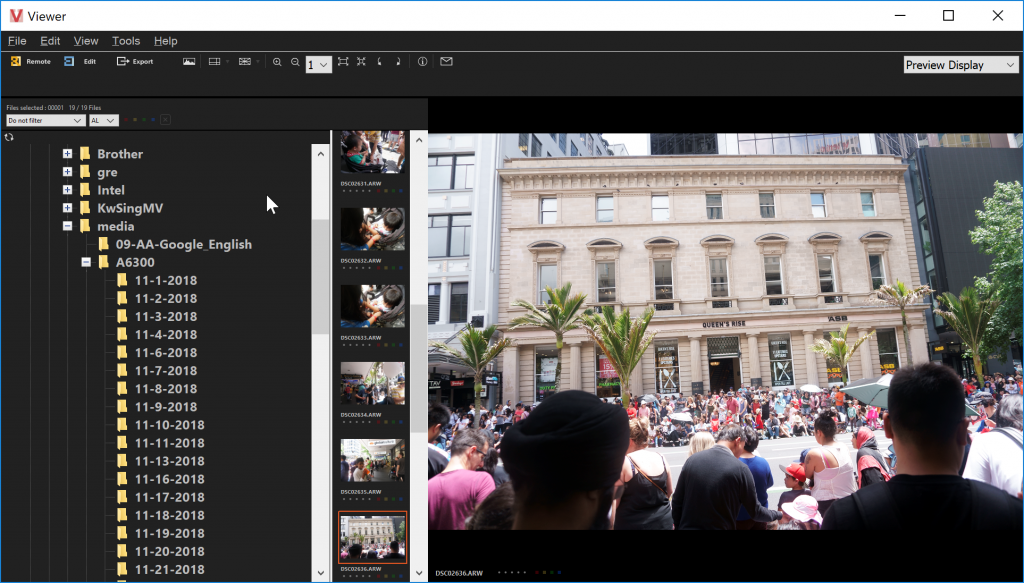This screenshot has height=583, width=1024.
Task: Open the Tools menu
Action: pyautogui.click(x=126, y=41)
